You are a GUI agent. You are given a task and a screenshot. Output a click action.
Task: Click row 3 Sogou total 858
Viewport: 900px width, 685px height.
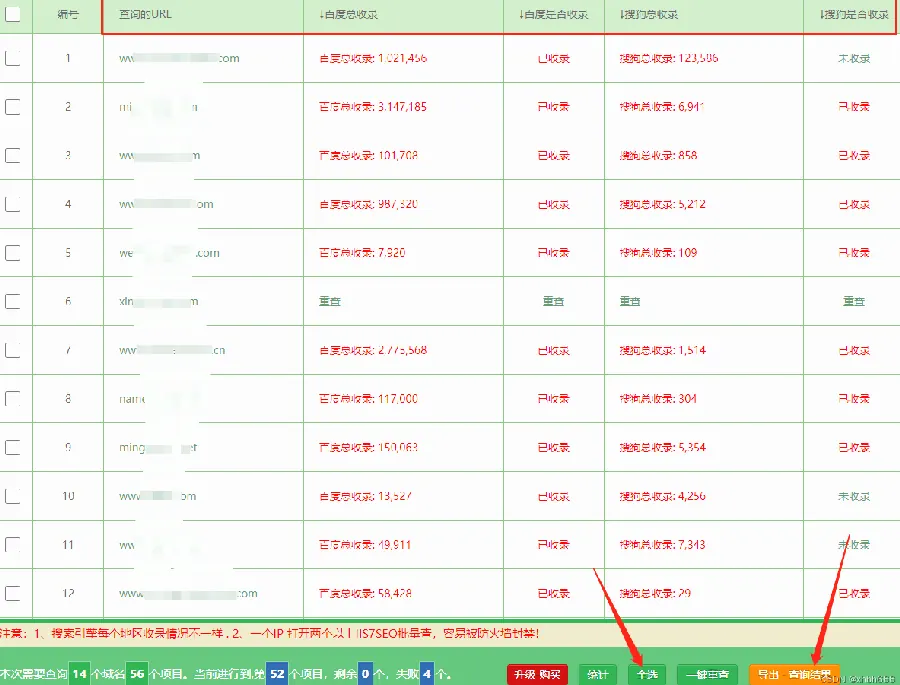(658, 156)
